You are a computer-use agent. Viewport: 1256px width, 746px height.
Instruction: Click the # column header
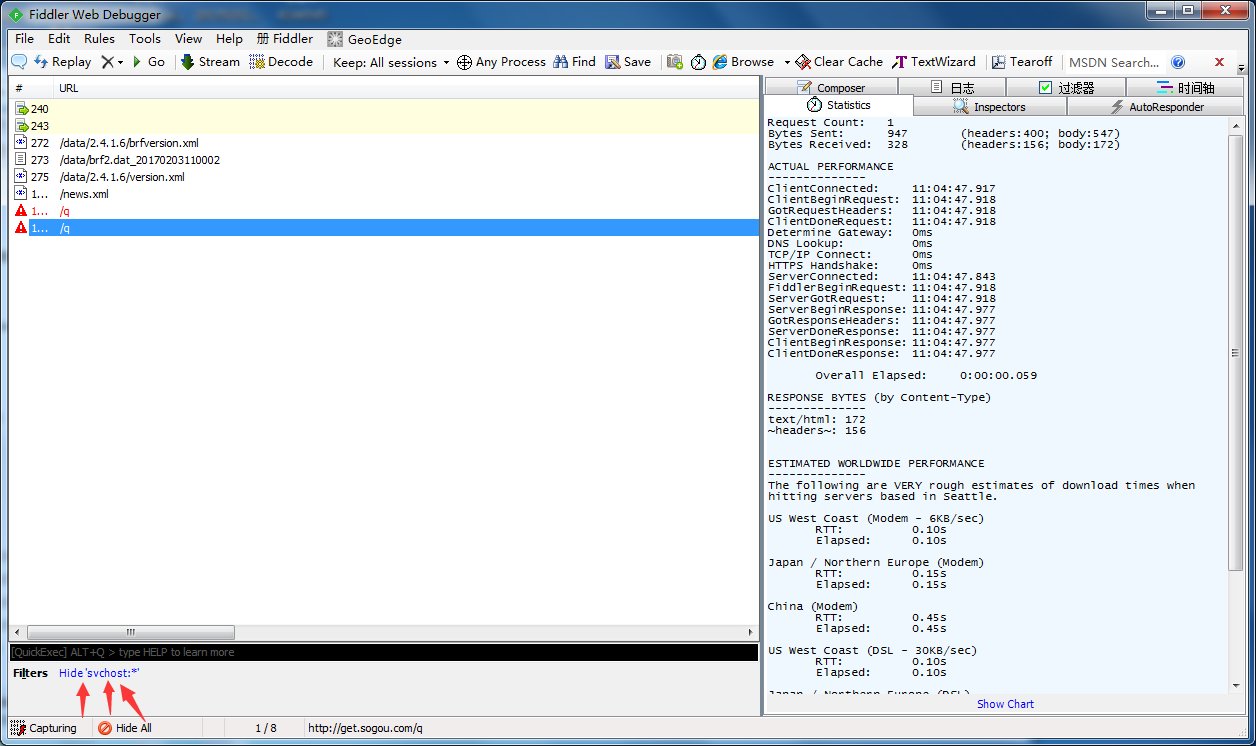31,88
